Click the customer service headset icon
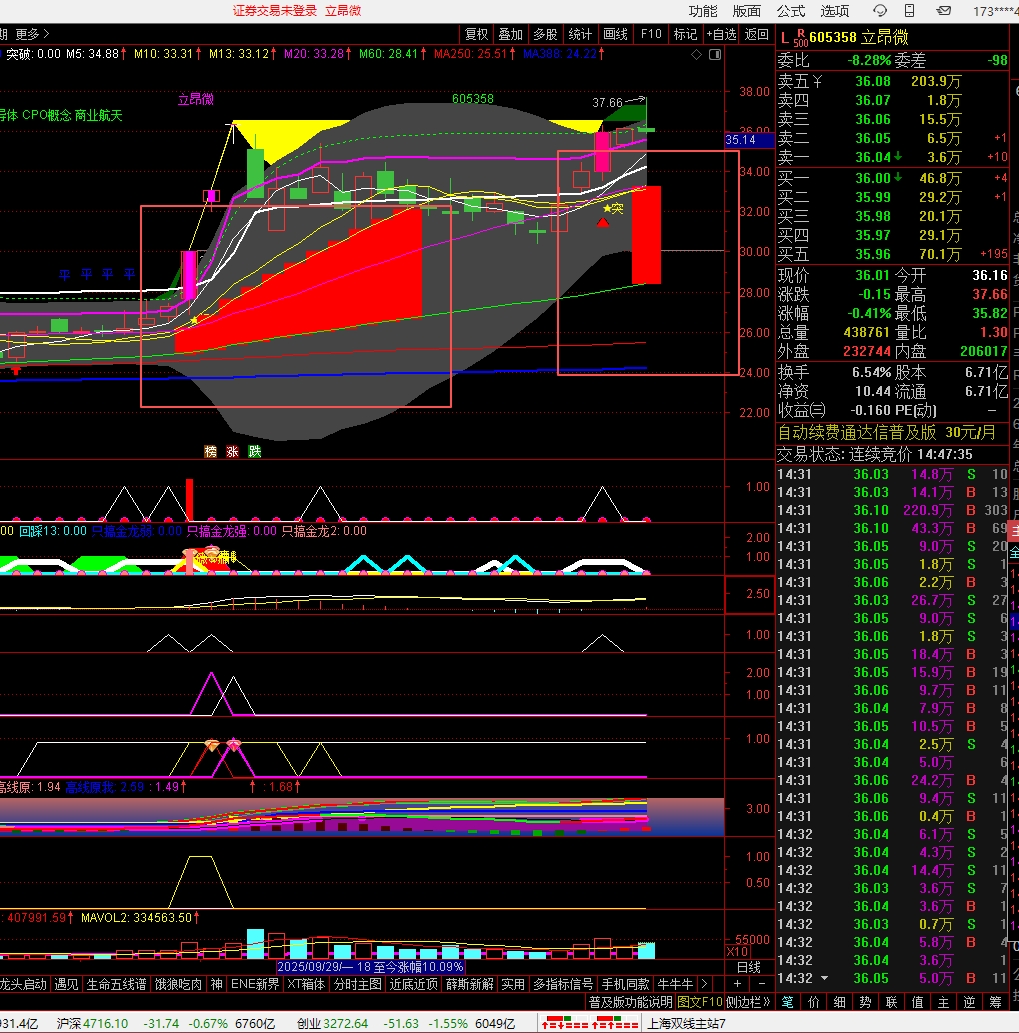Image resolution: width=1019 pixels, height=1033 pixels. pos(880,11)
